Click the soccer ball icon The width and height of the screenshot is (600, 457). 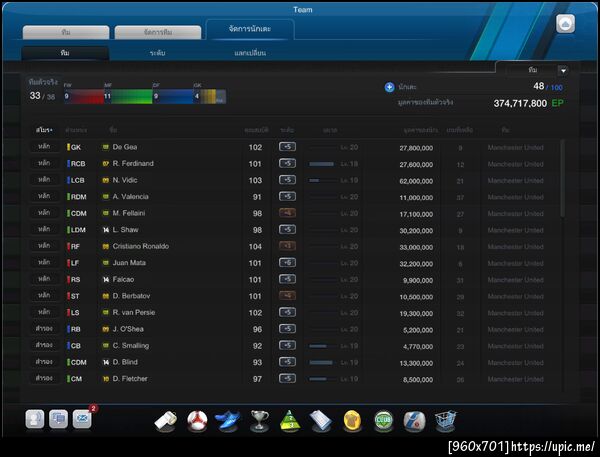[197, 421]
